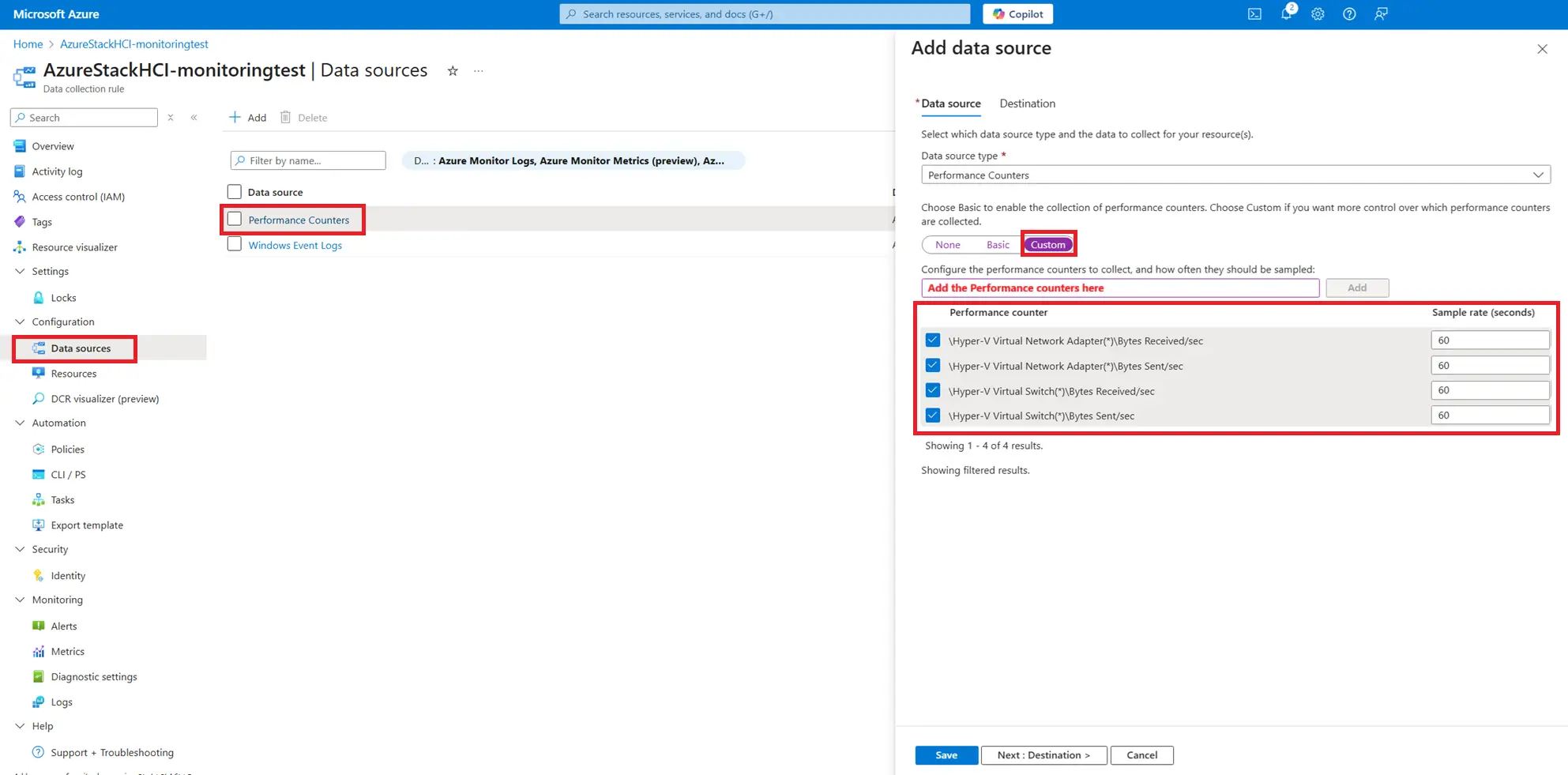Viewport: 1568px width, 775px height.
Task: Check the Windows Event Logs checkbox
Action: click(235, 245)
